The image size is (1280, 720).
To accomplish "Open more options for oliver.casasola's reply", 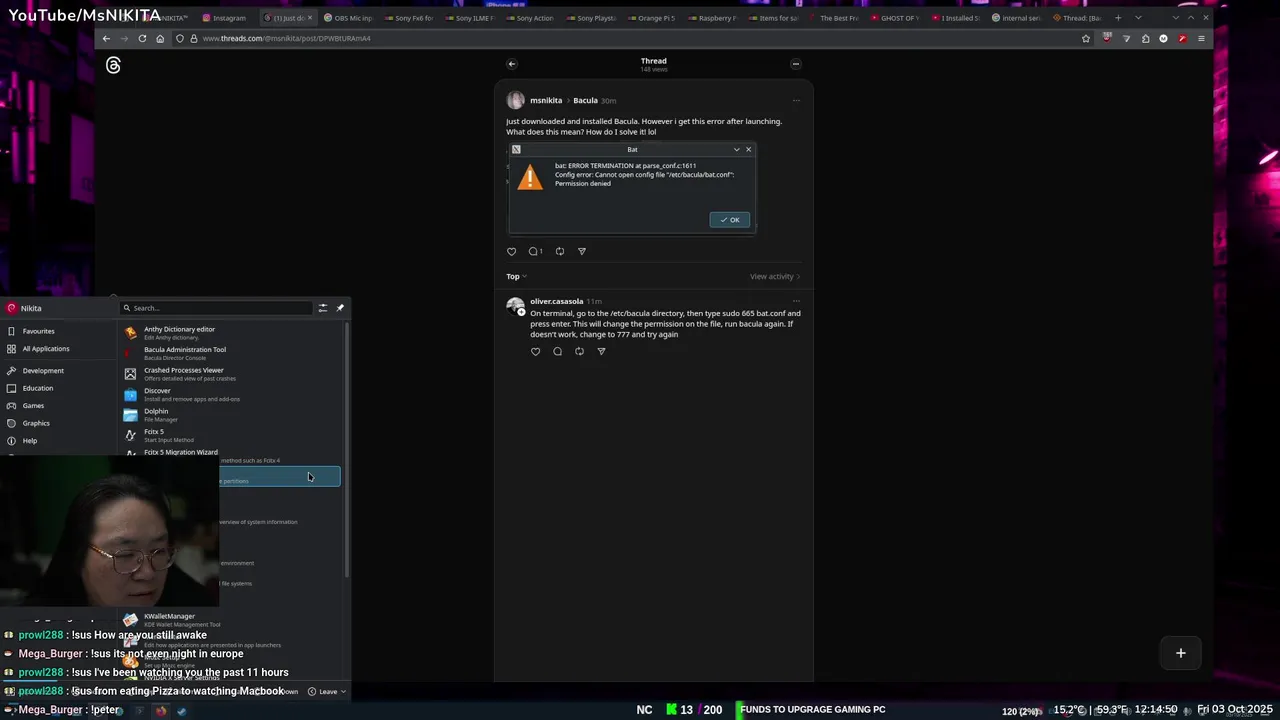I will coord(796,301).
